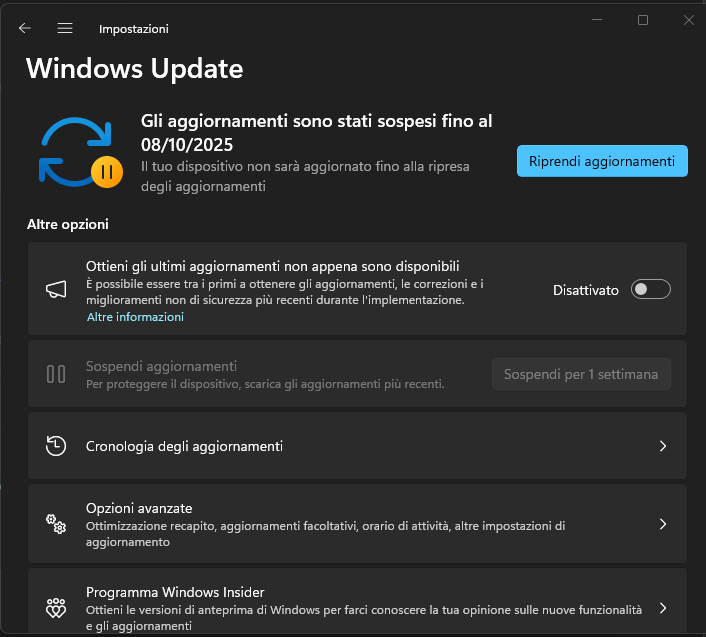Image resolution: width=706 pixels, height=637 pixels.
Task: Open the hamburger navigation menu
Action: (65, 28)
